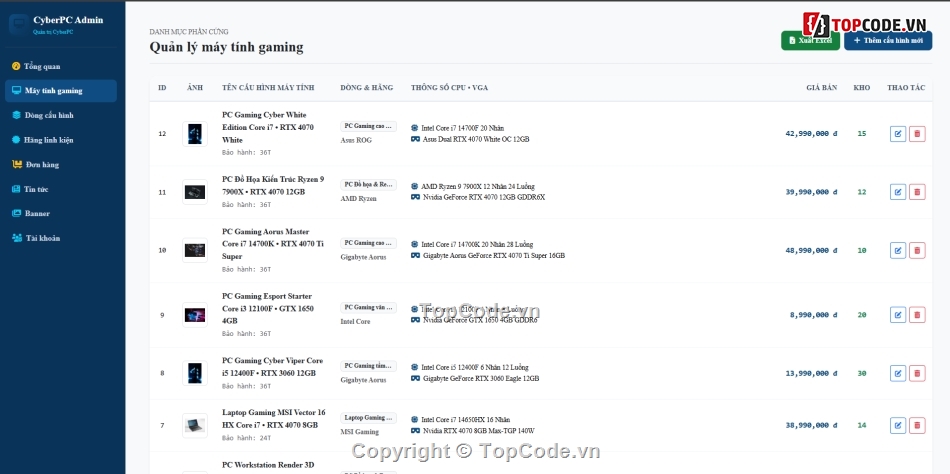Open the Đơn hàng menu item
Viewport: 950px width, 474px height.
click(x=61, y=164)
